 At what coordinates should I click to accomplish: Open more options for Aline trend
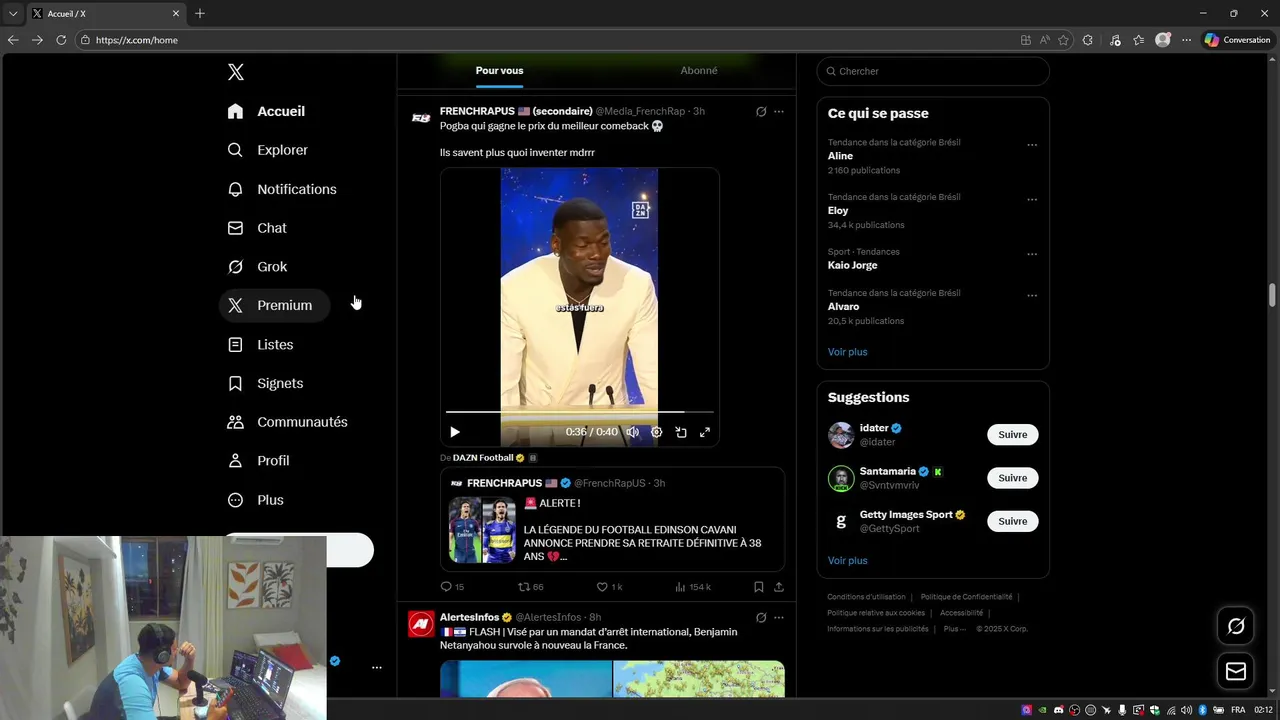point(1032,145)
